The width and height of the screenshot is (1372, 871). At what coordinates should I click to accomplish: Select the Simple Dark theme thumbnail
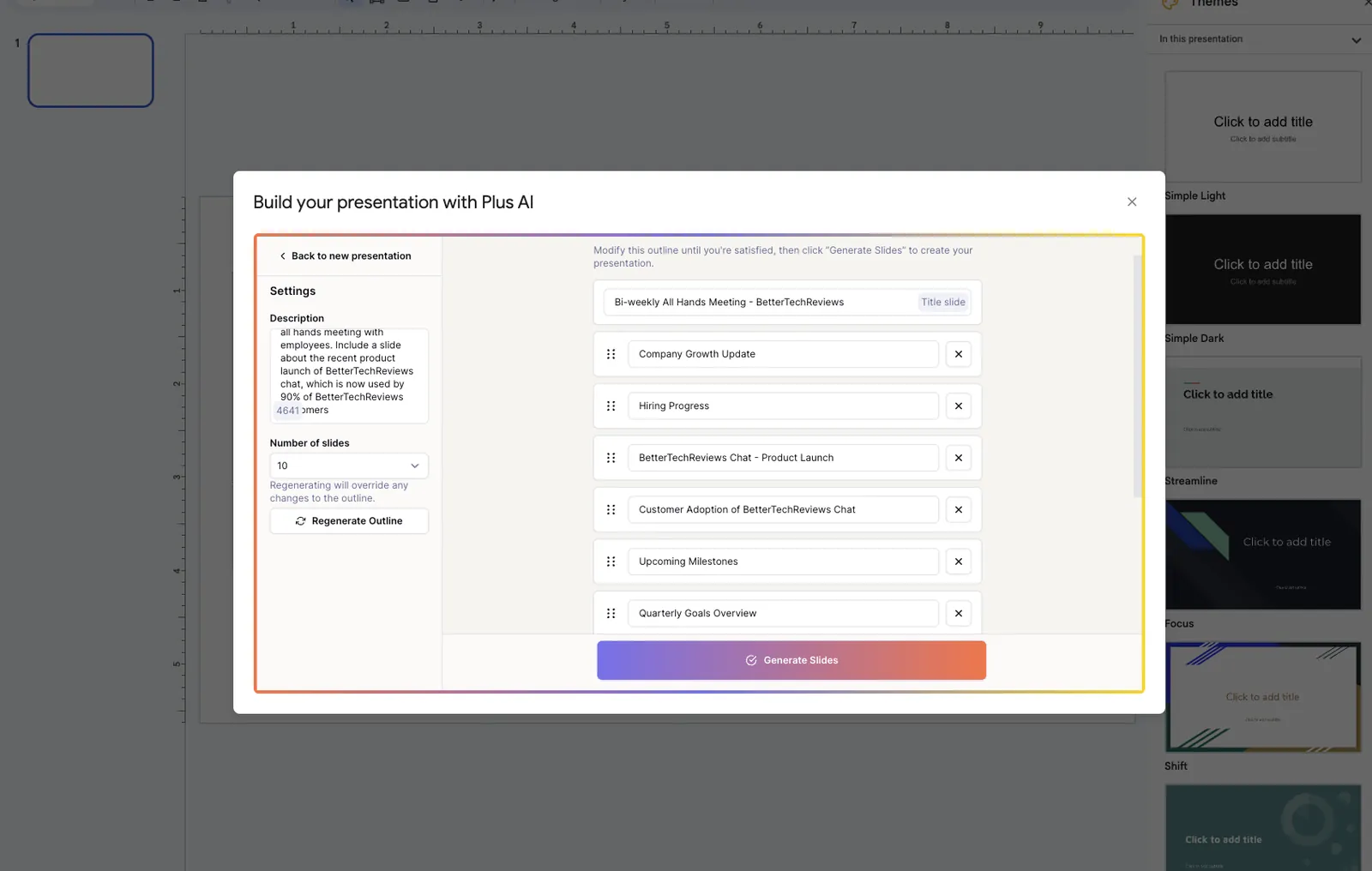tap(1262, 269)
